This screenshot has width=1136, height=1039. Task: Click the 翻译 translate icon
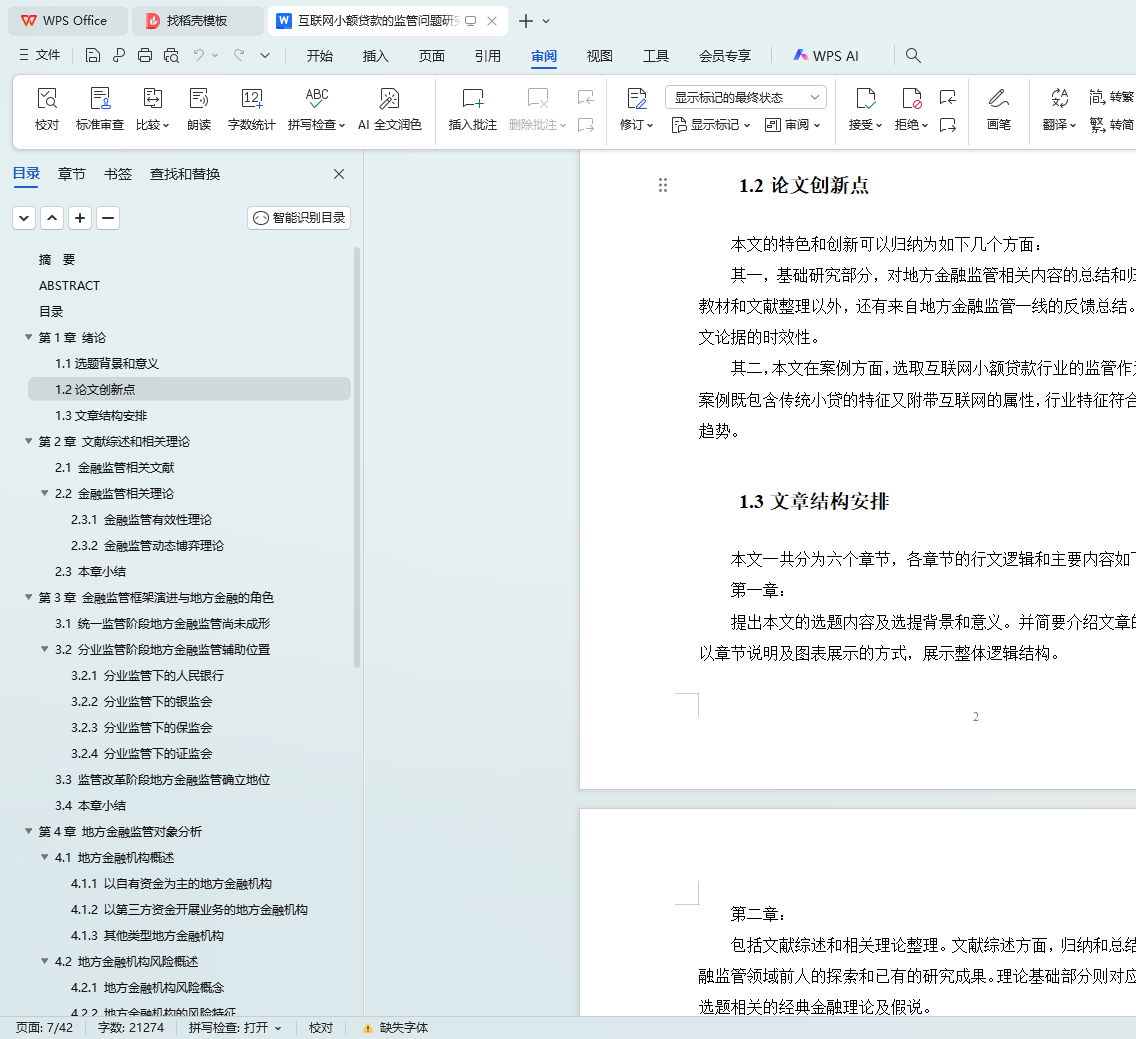(x=1059, y=99)
